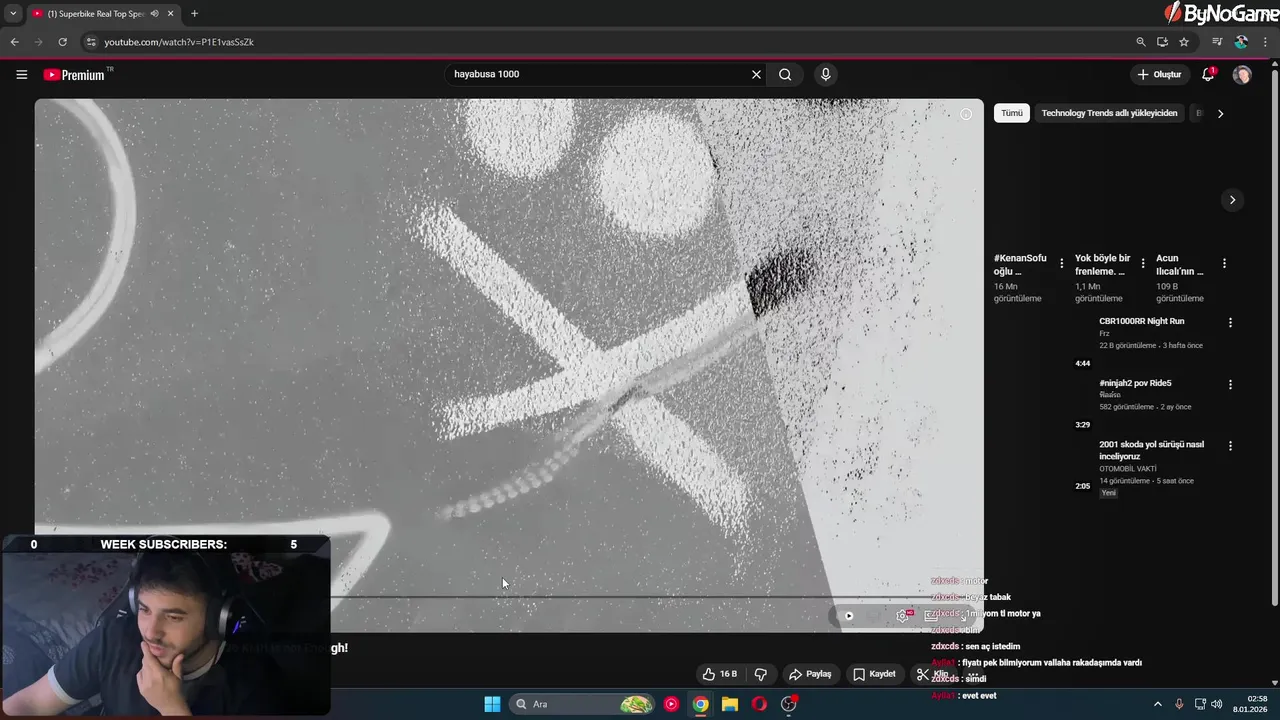The image size is (1280, 720).
Task: Enter fullscreen in video player
Action: (x=962, y=617)
